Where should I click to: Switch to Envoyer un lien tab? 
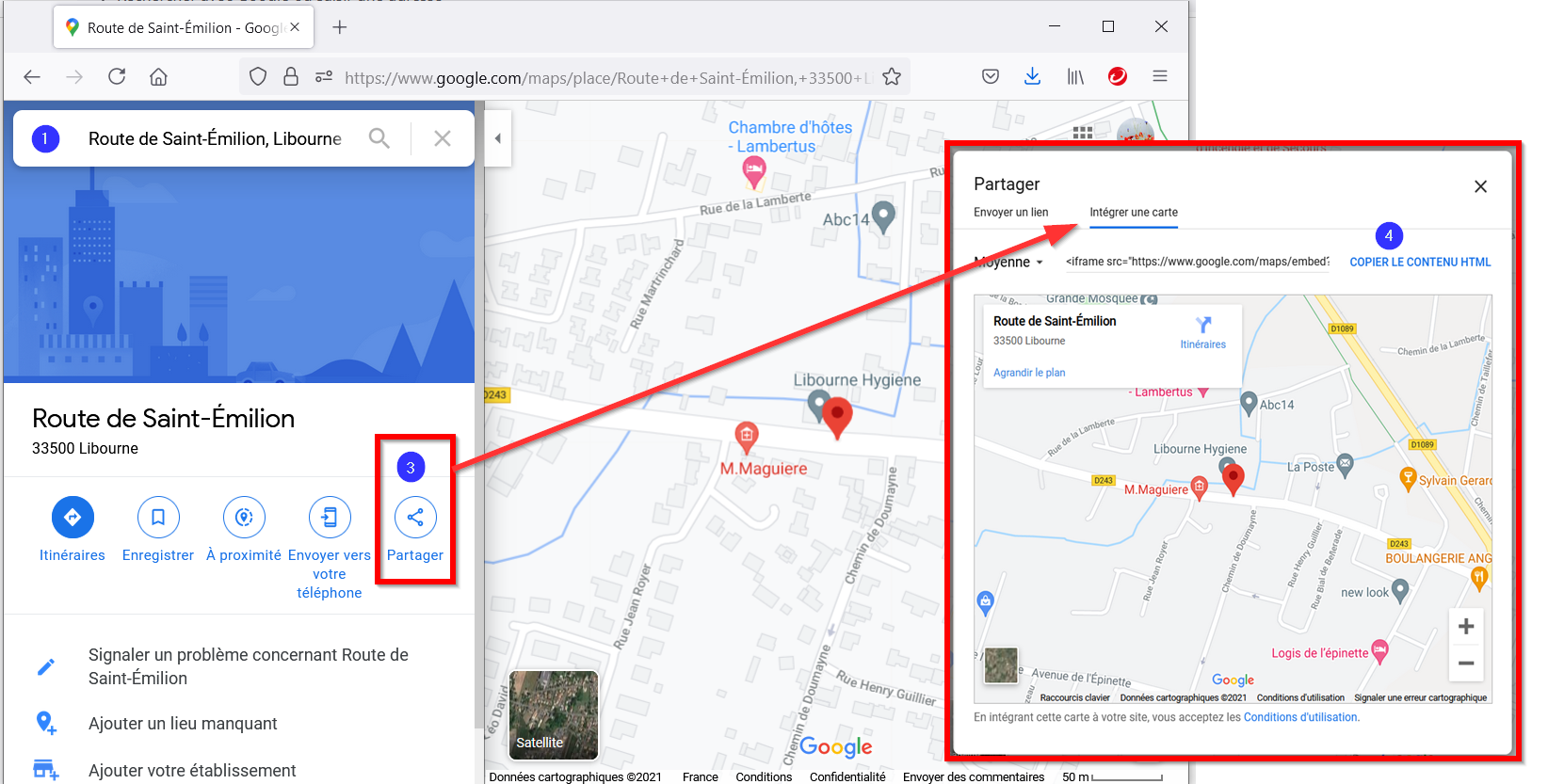pyautogui.click(x=1010, y=212)
